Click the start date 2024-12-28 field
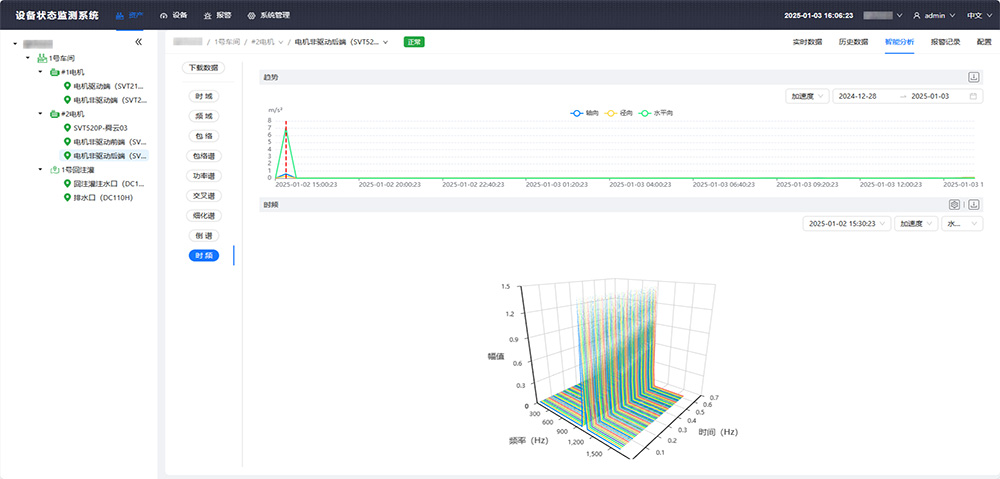 pyautogui.click(x=858, y=96)
